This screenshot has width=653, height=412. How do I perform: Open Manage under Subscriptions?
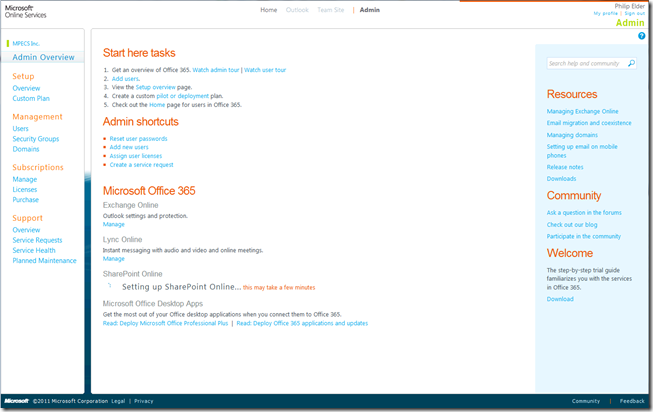tap(25, 180)
